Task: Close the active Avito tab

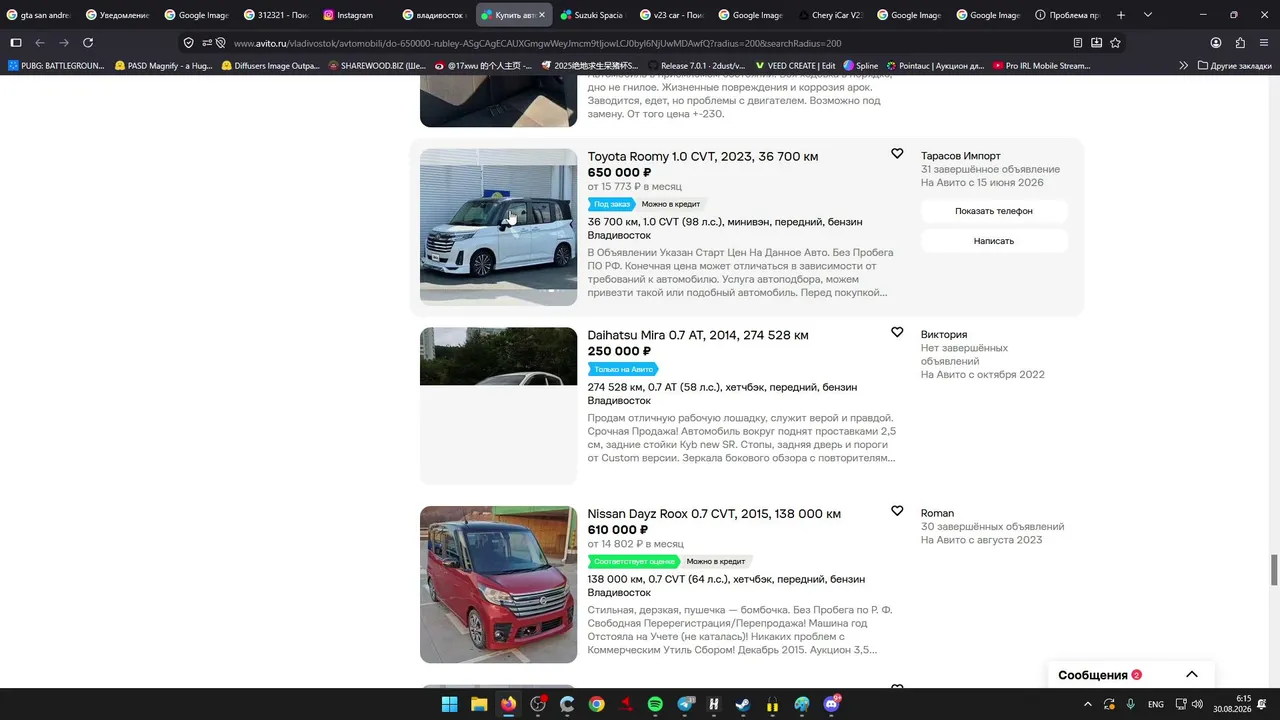Action: [542, 15]
